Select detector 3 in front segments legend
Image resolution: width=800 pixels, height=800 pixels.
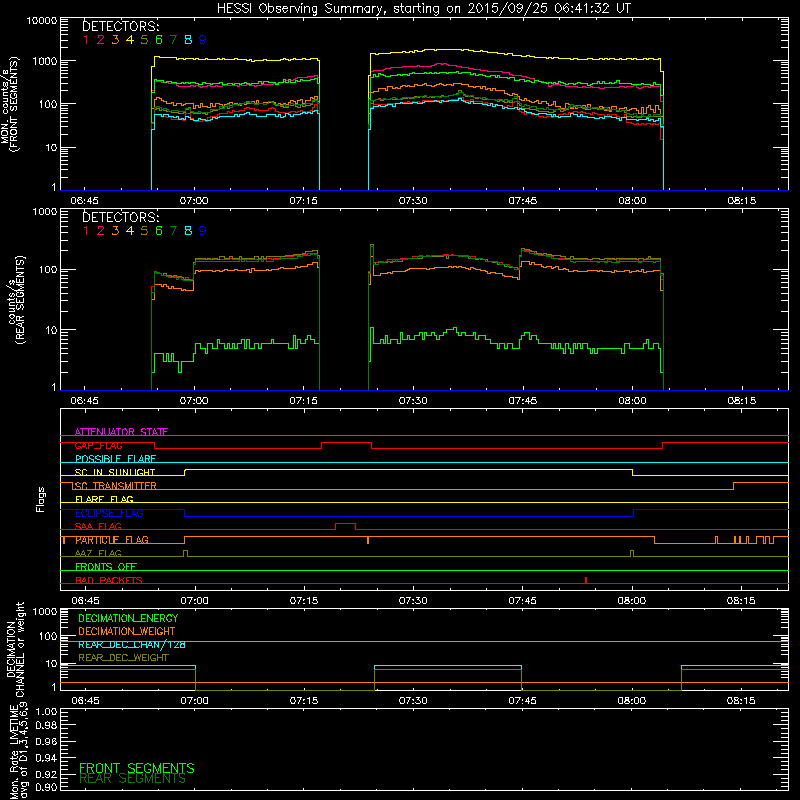(115, 40)
